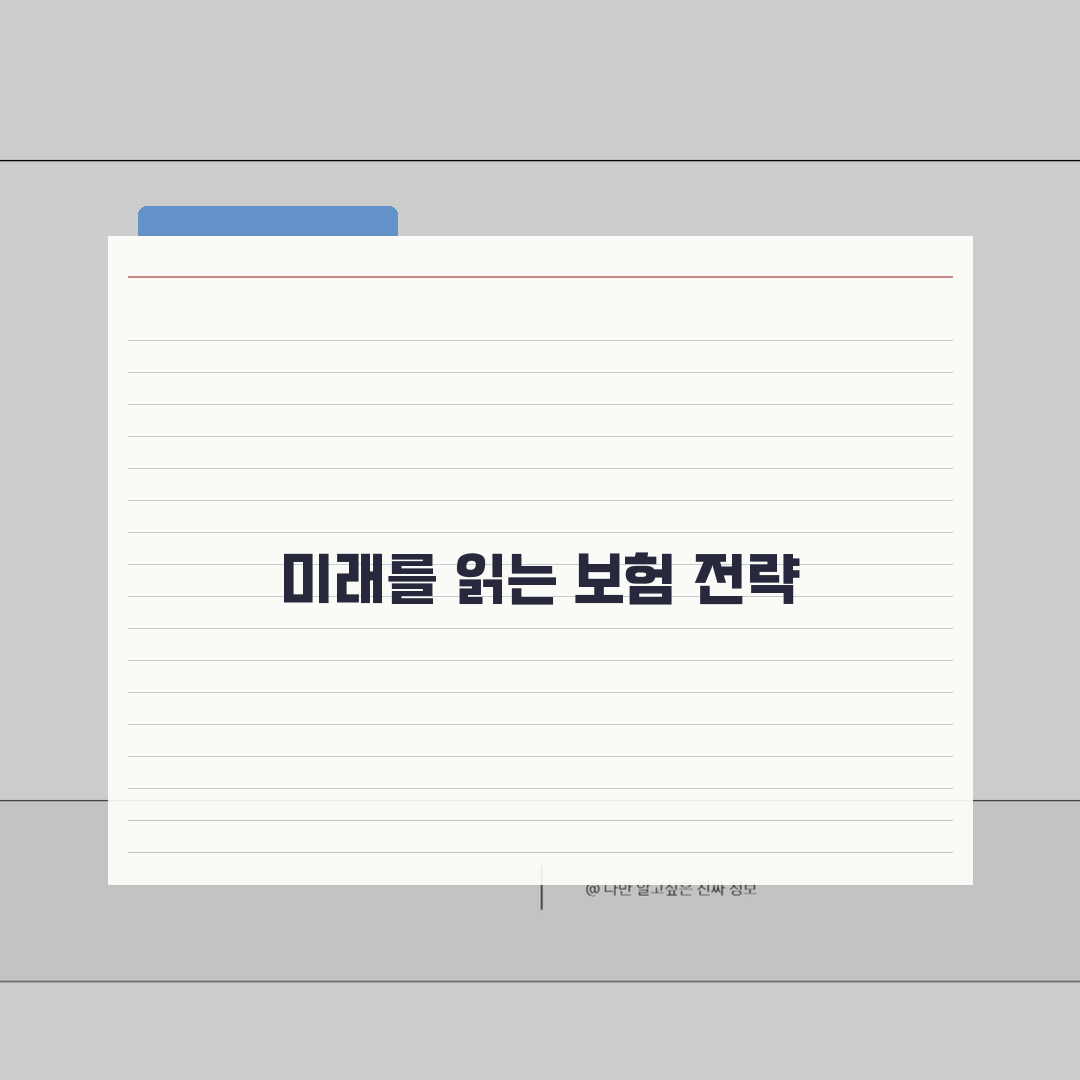Click the title text "미래를 읽는 보험 전략"
The image size is (1080, 1080).
pyautogui.click(x=541, y=579)
